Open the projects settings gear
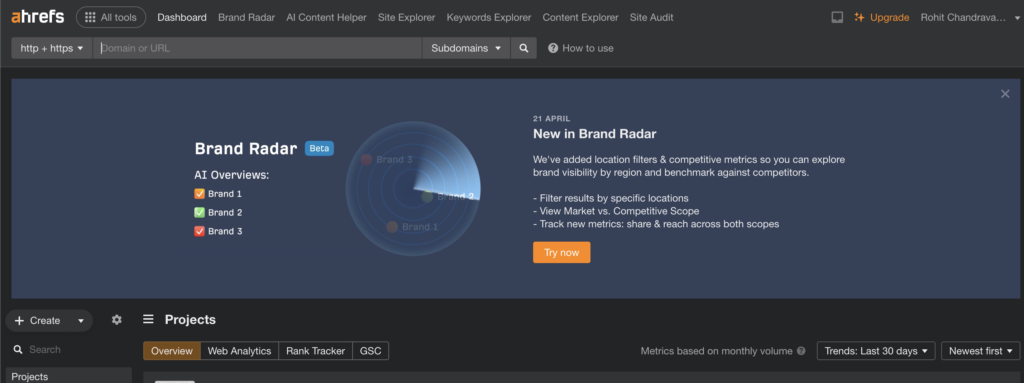Image resolution: width=1024 pixels, height=383 pixels. (x=117, y=320)
